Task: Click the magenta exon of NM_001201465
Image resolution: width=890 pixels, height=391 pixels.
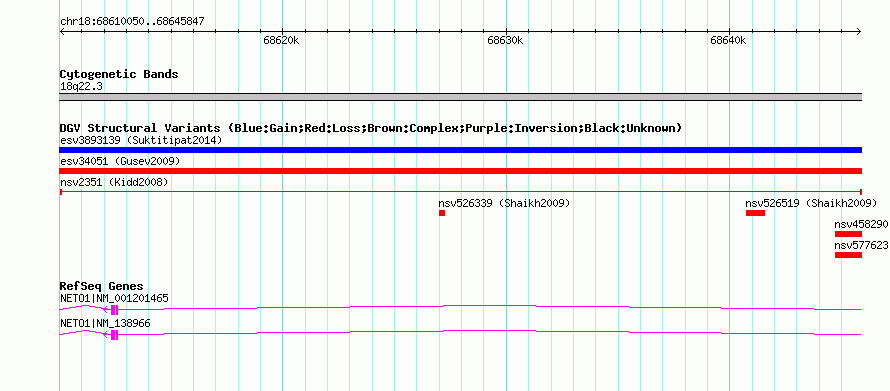Action: point(114,309)
